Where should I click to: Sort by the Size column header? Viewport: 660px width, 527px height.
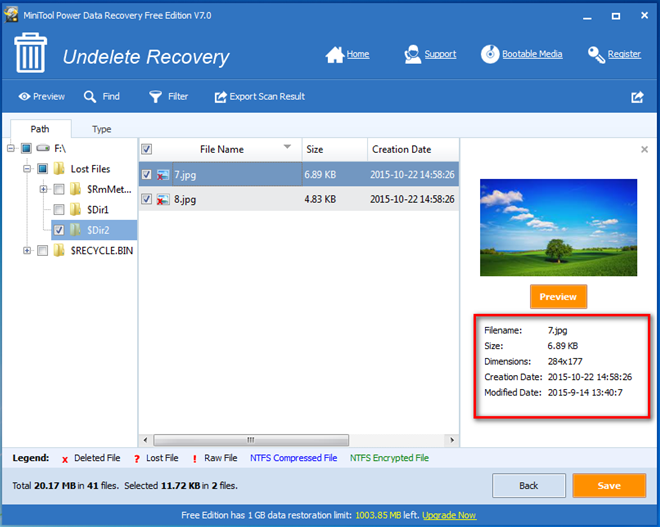(335, 149)
